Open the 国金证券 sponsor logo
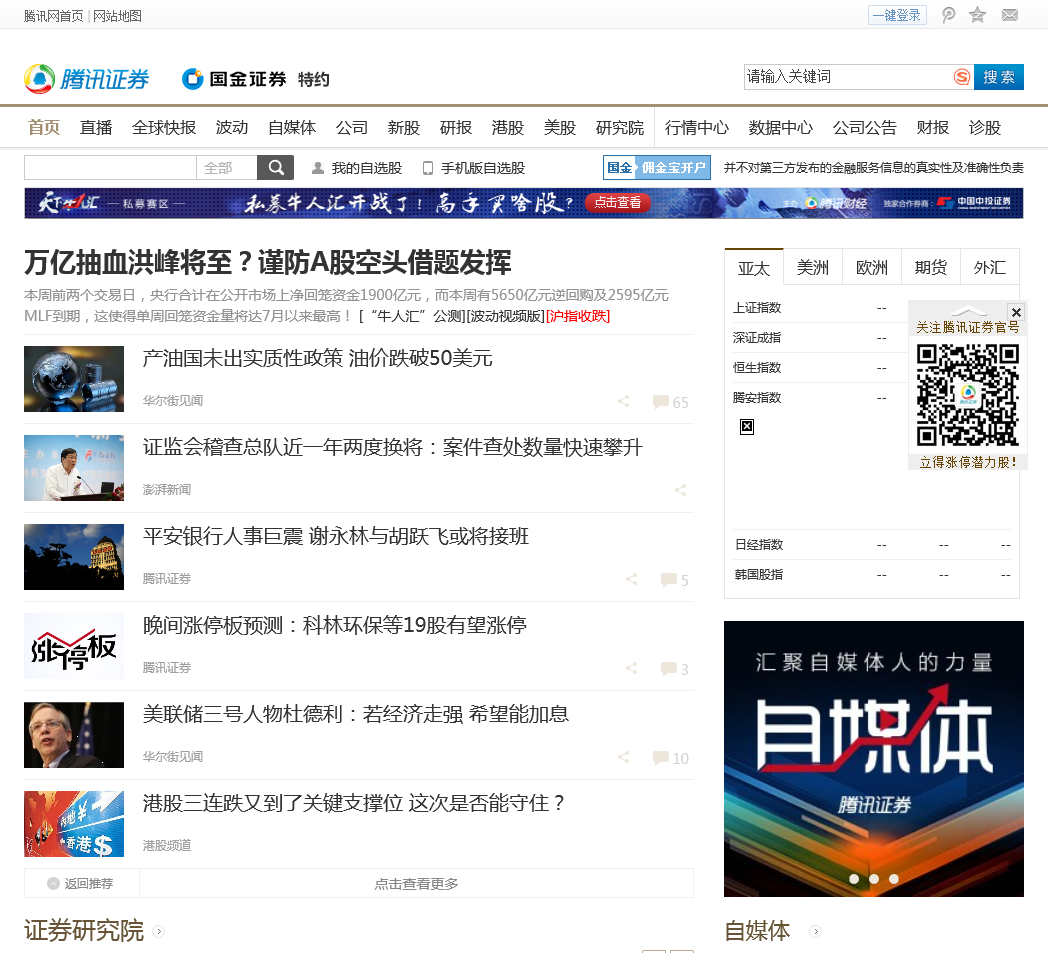1048x953 pixels. [235, 79]
